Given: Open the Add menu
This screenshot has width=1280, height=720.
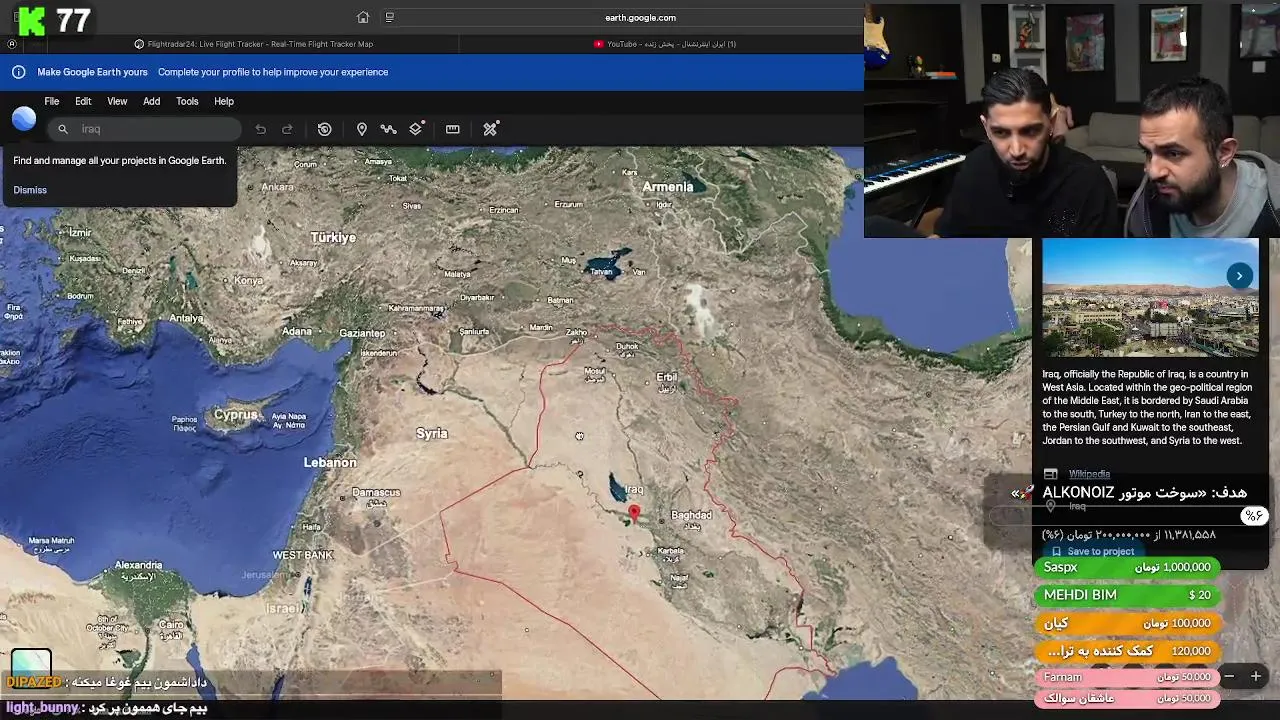Looking at the screenshot, I should 151,101.
